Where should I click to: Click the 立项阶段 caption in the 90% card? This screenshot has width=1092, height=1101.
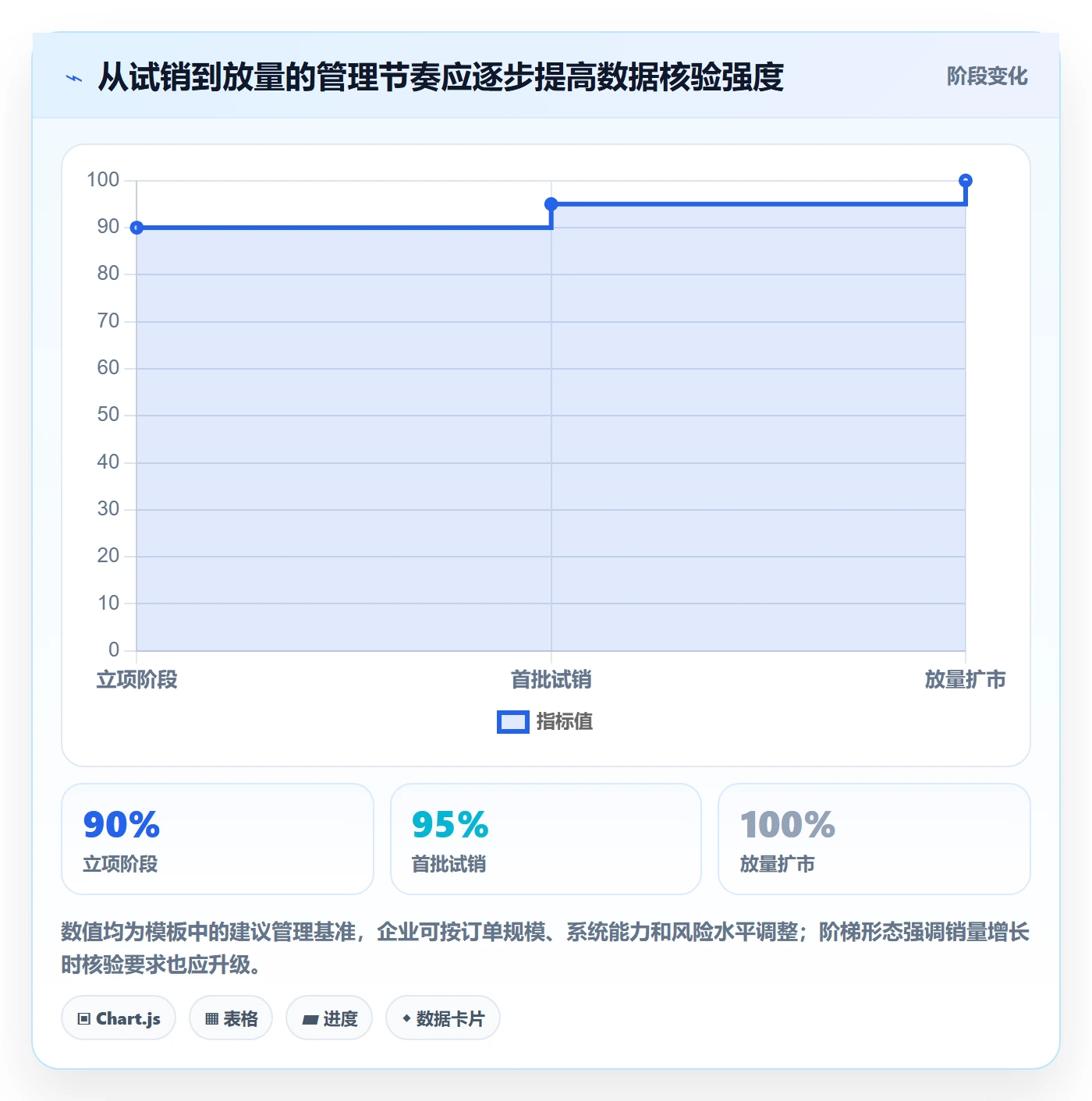point(121,864)
